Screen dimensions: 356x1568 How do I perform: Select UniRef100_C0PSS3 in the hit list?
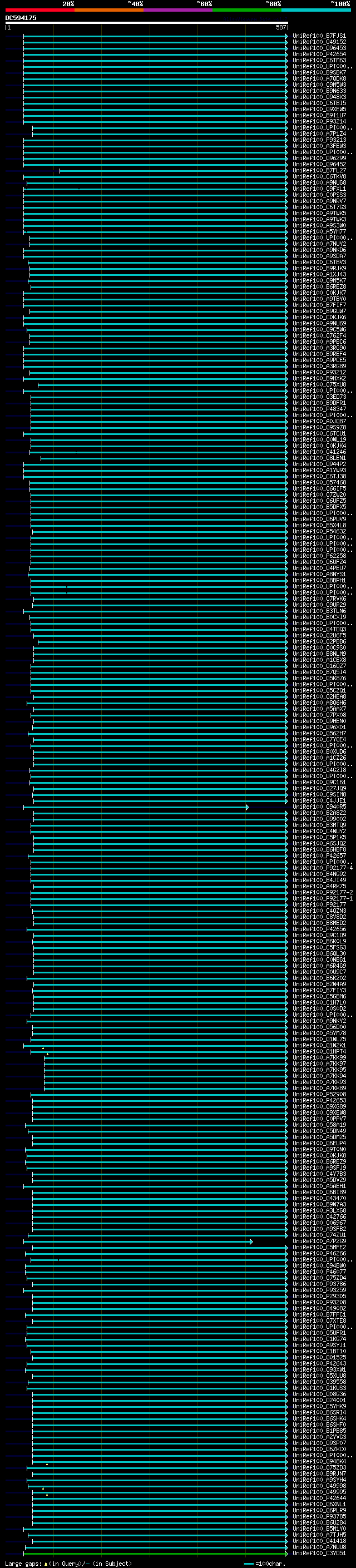(x=319, y=195)
